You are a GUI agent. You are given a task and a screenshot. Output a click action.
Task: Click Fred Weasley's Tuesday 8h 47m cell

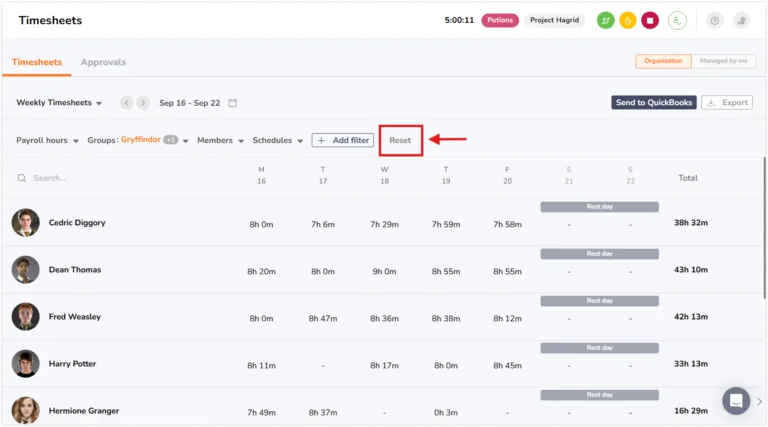[323, 318]
